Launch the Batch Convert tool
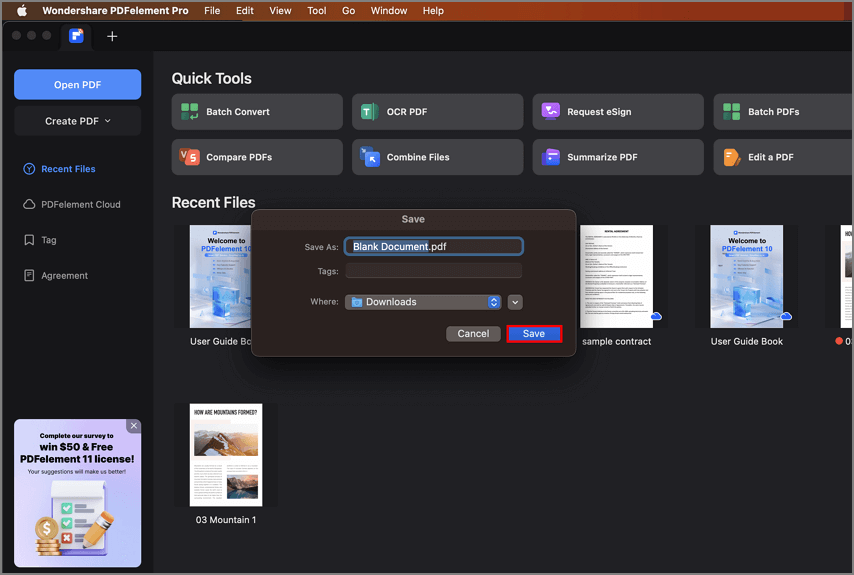Image resolution: width=854 pixels, height=575 pixels. pyautogui.click(x=257, y=112)
